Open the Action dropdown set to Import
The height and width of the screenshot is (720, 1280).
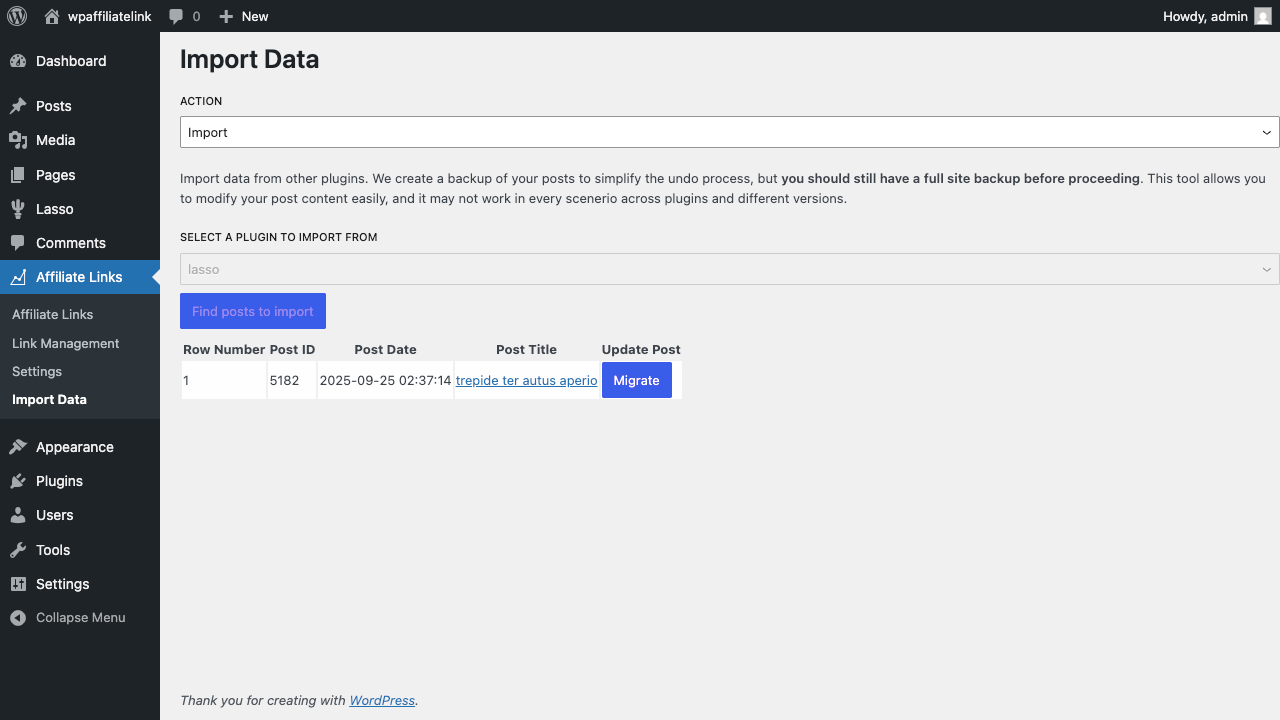[x=729, y=132]
